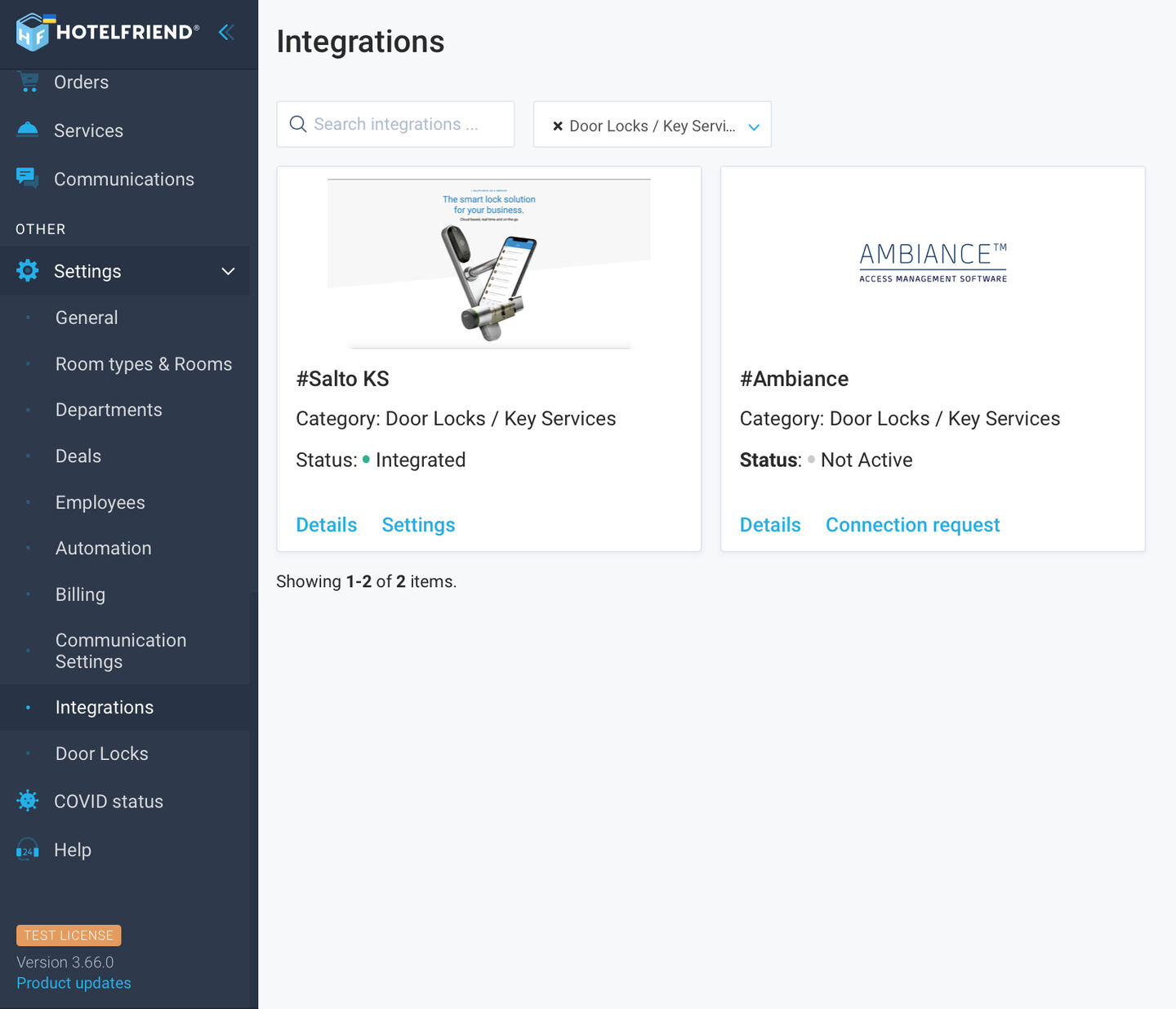Click the Salto KS Category text

tap(456, 419)
